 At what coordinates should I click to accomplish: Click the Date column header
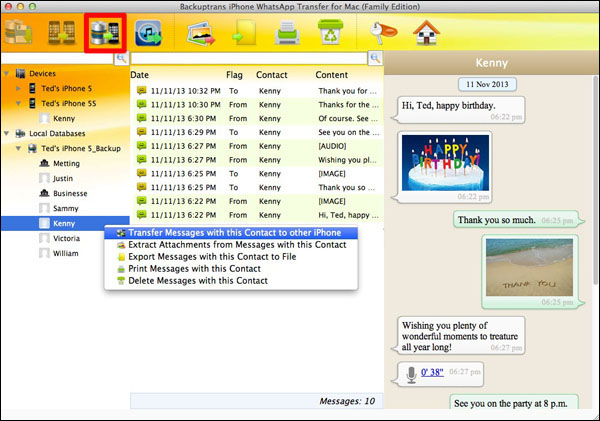pos(140,75)
